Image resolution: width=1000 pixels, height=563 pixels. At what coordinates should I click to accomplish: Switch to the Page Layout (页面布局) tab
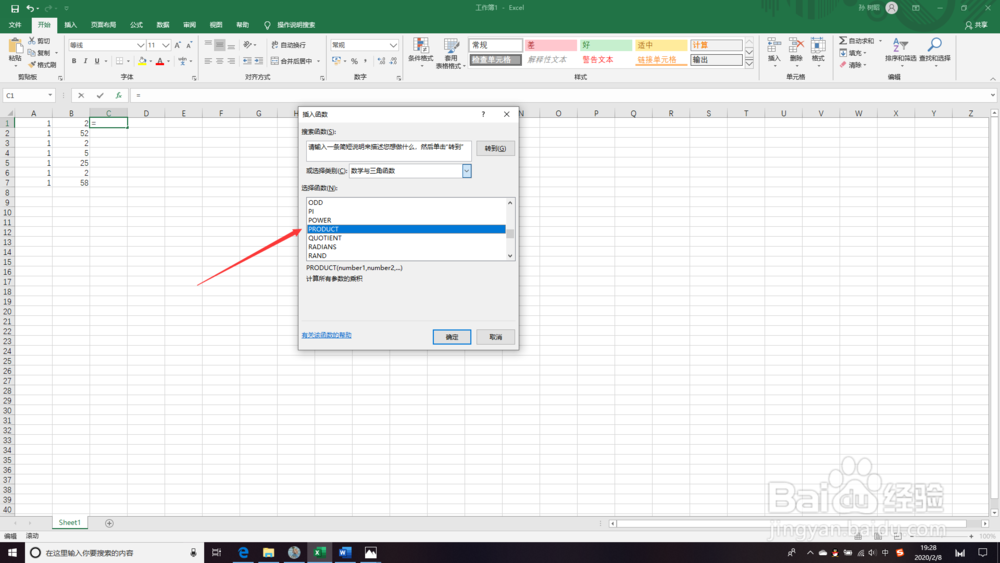click(x=103, y=25)
